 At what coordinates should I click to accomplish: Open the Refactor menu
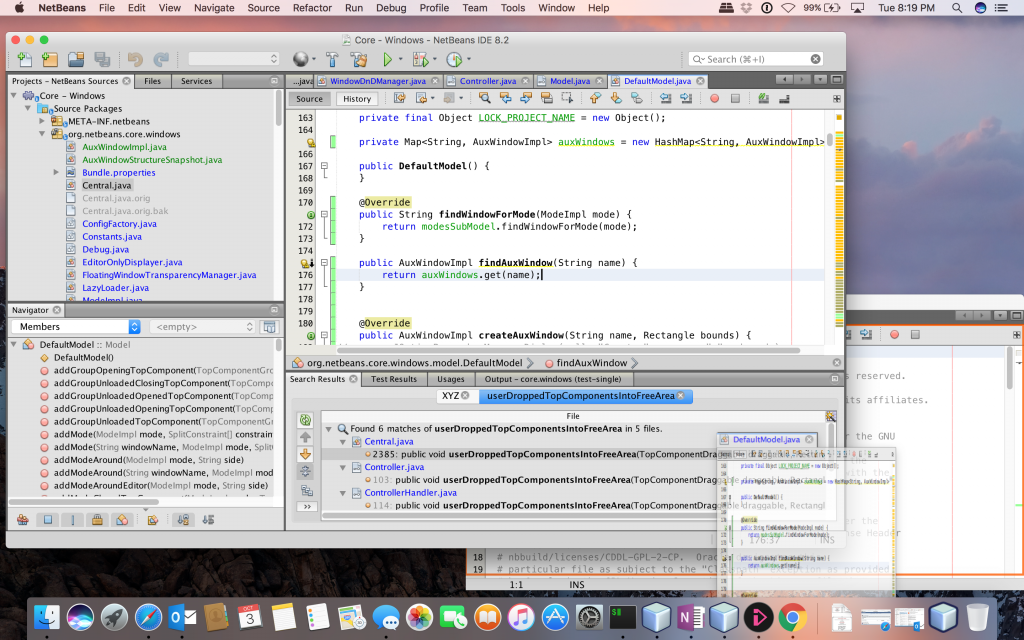[x=312, y=8]
